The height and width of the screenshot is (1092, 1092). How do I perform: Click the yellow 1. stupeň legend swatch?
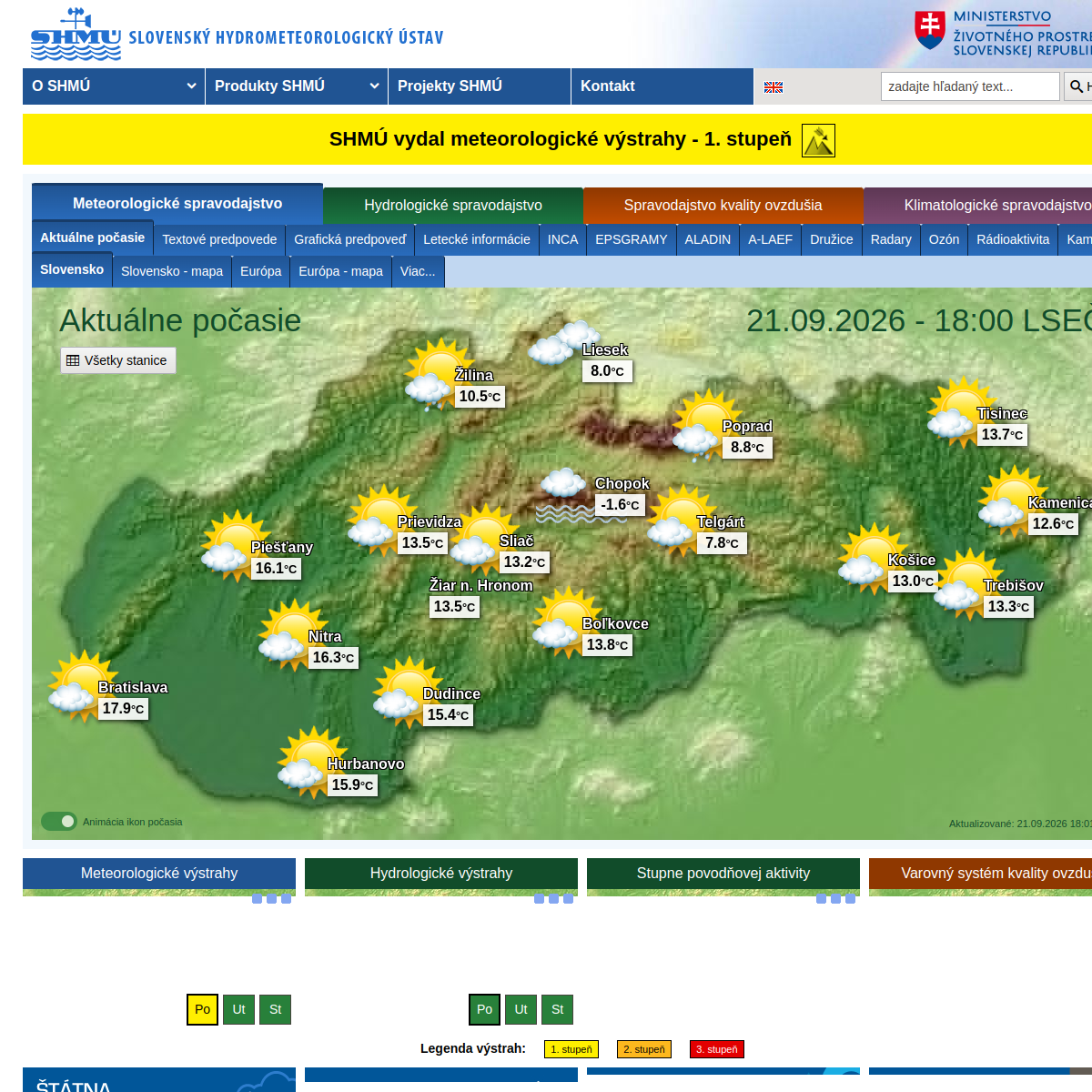point(571,1049)
